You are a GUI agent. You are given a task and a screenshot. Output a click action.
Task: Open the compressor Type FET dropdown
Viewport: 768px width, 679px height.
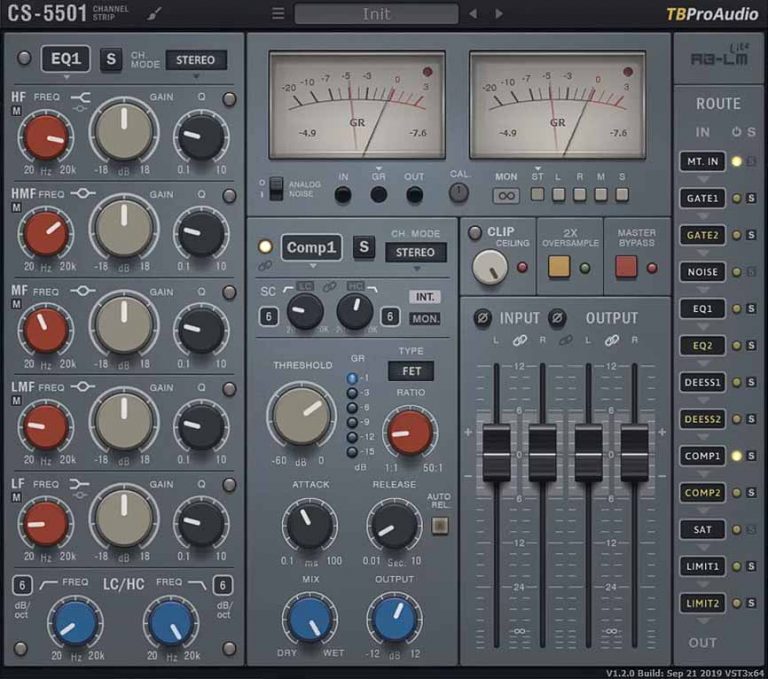point(410,371)
